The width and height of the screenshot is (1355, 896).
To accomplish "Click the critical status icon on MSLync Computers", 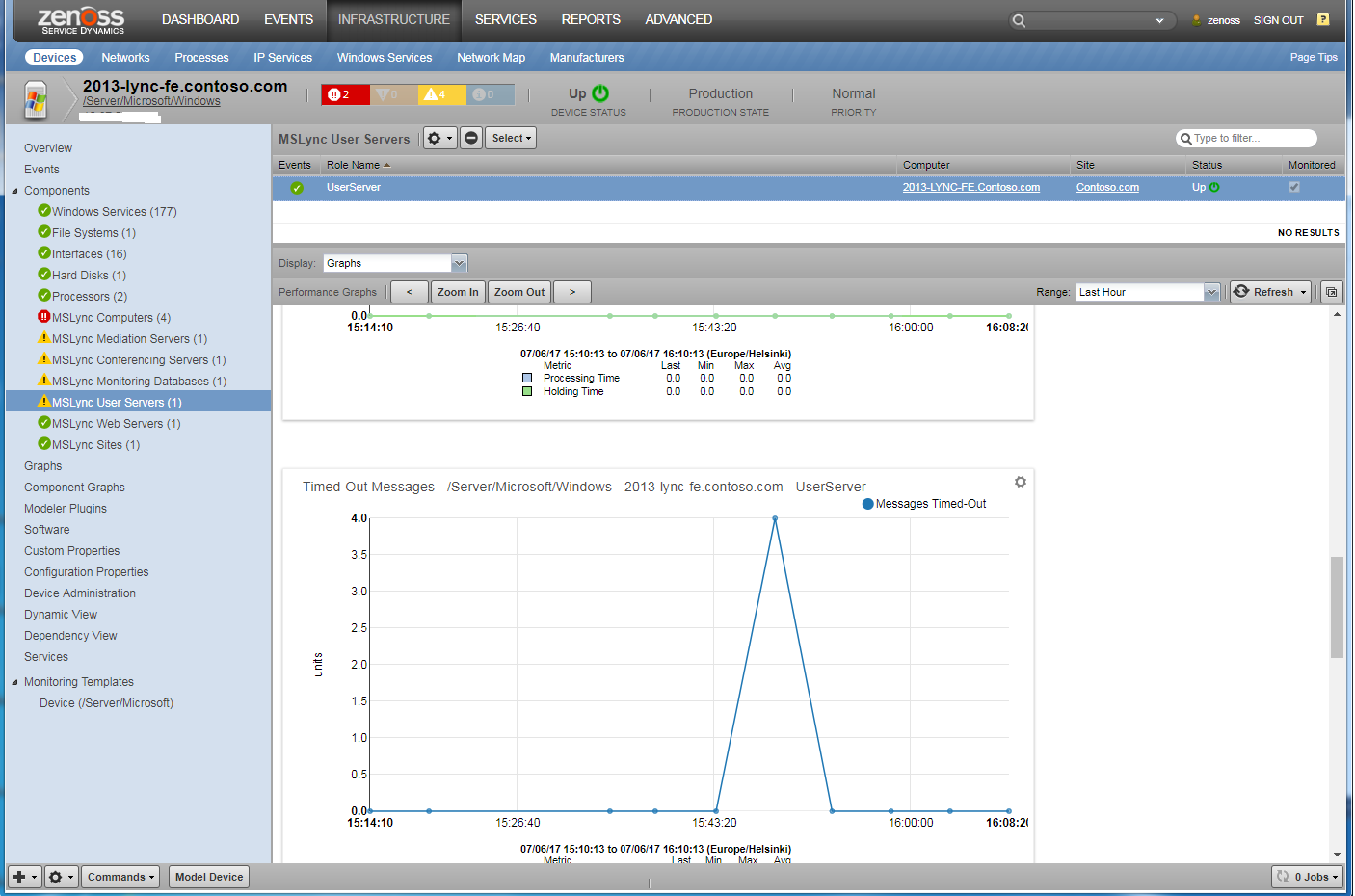I will pos(43,317).
